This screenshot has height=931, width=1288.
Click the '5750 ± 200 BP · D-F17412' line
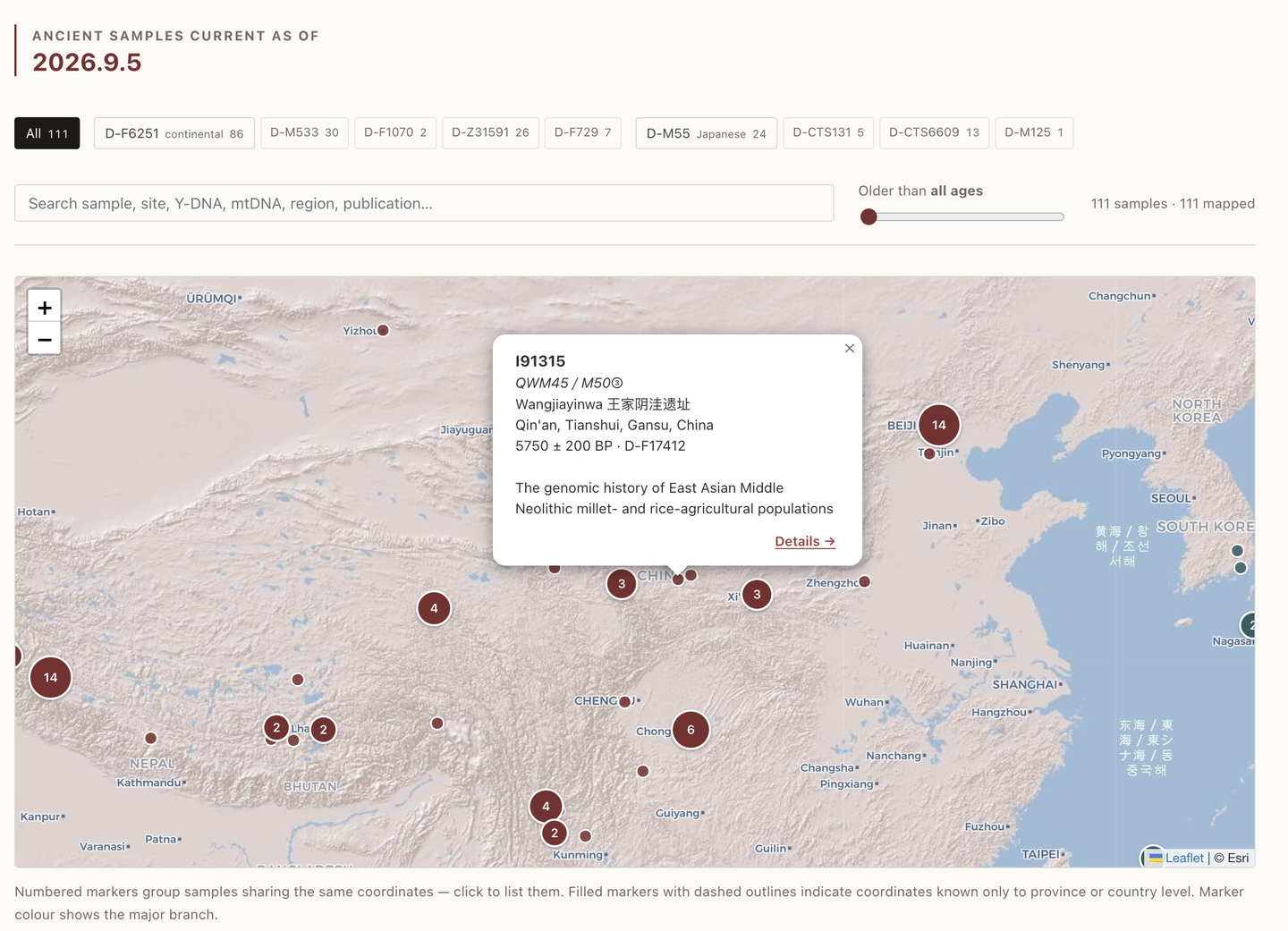coord(600,445)
